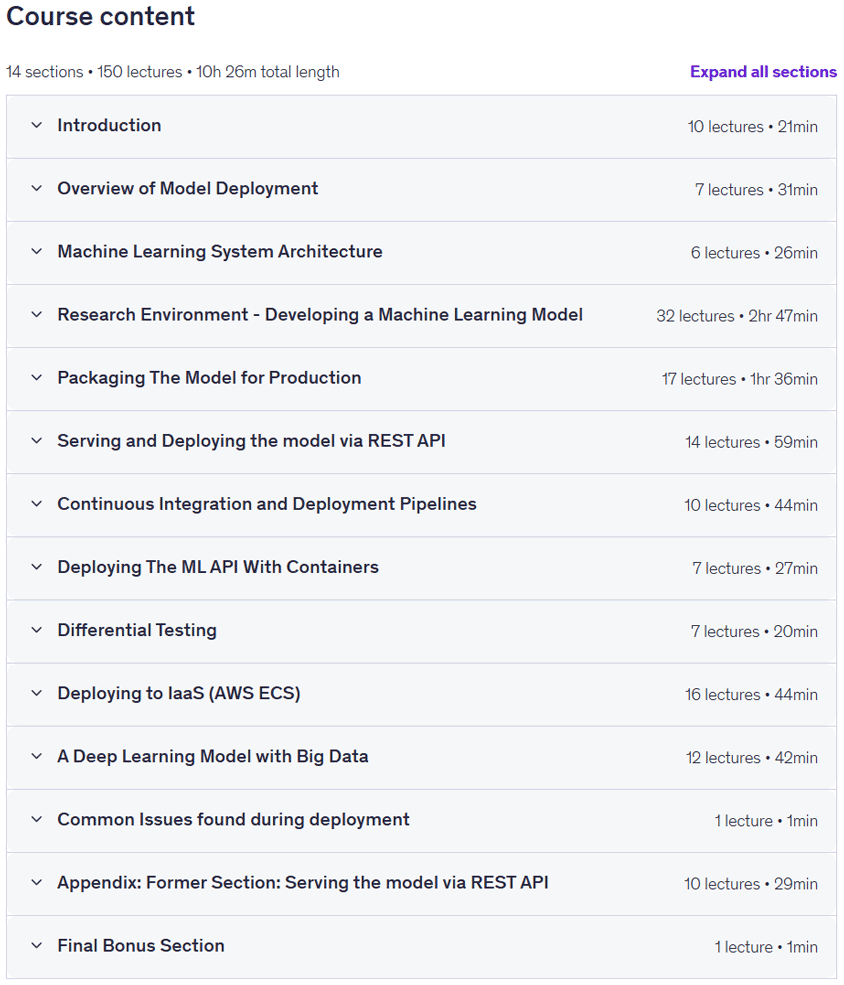Expand Serving and Deploying REST API chevron
This screenshot has width=844, height=985.
[37, 441]
